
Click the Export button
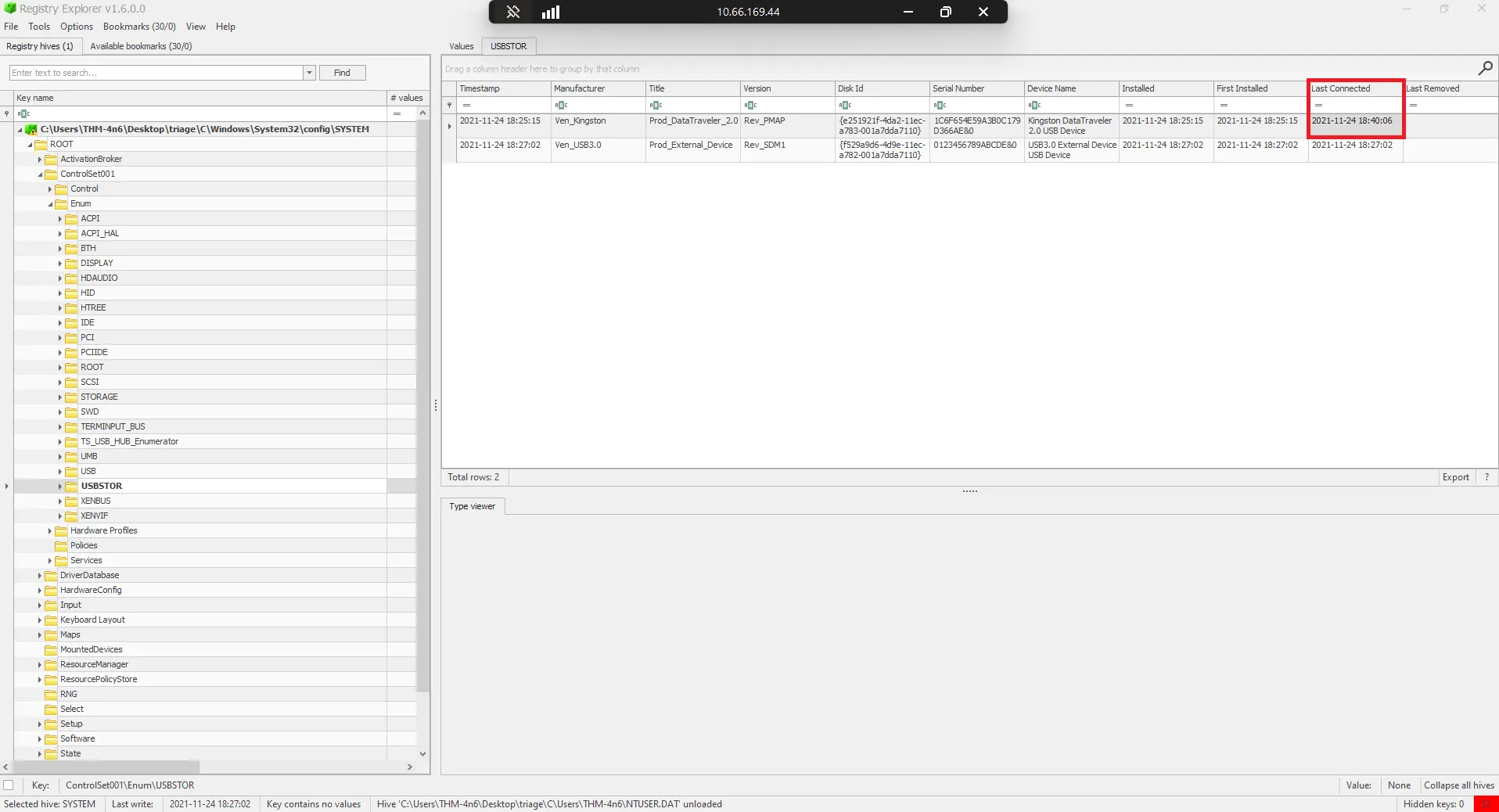[x=1455, y=477]
